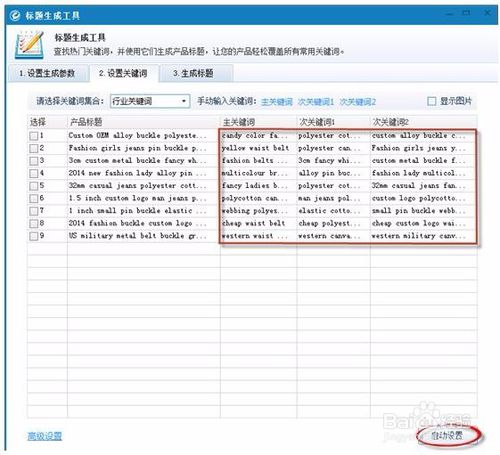Check the box for row 4
This screenshot has width=500, height=455.
tap(34, 173)
